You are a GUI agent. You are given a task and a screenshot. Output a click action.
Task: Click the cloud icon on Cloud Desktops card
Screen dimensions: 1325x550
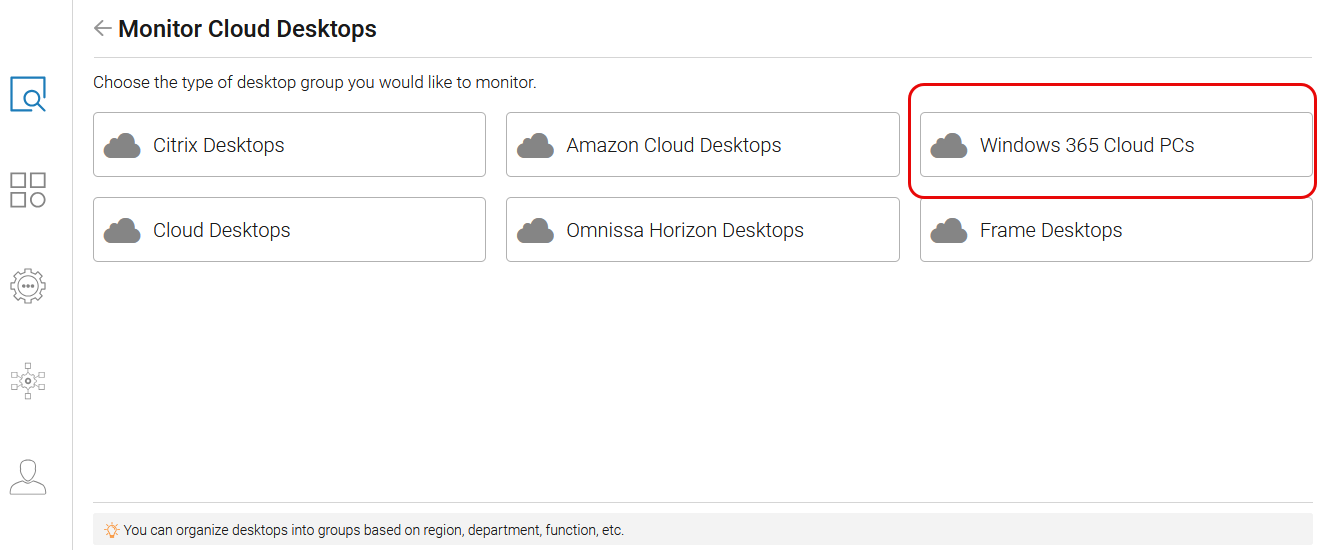[122, 231]
